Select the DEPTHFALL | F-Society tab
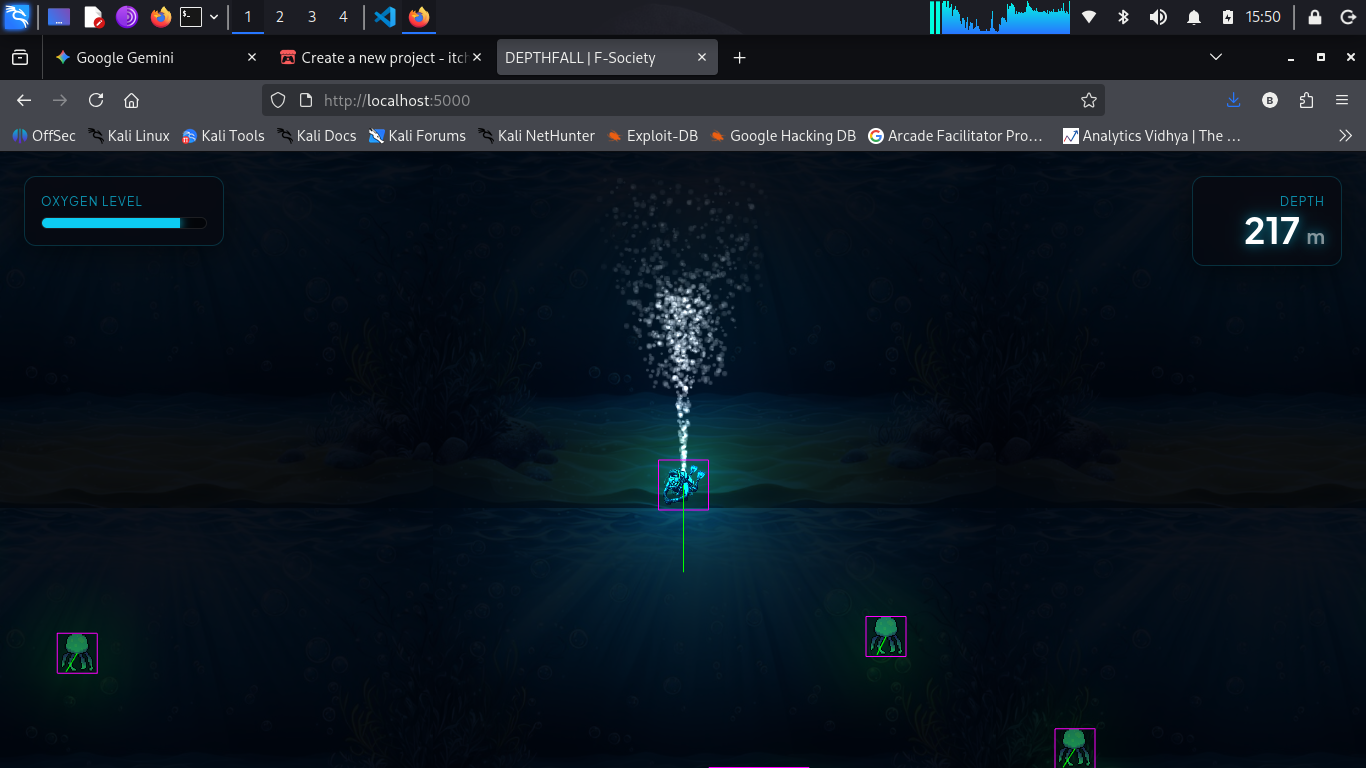Image resolution: width=1366 pixels, height=768 pixels. tap(607, 58)
